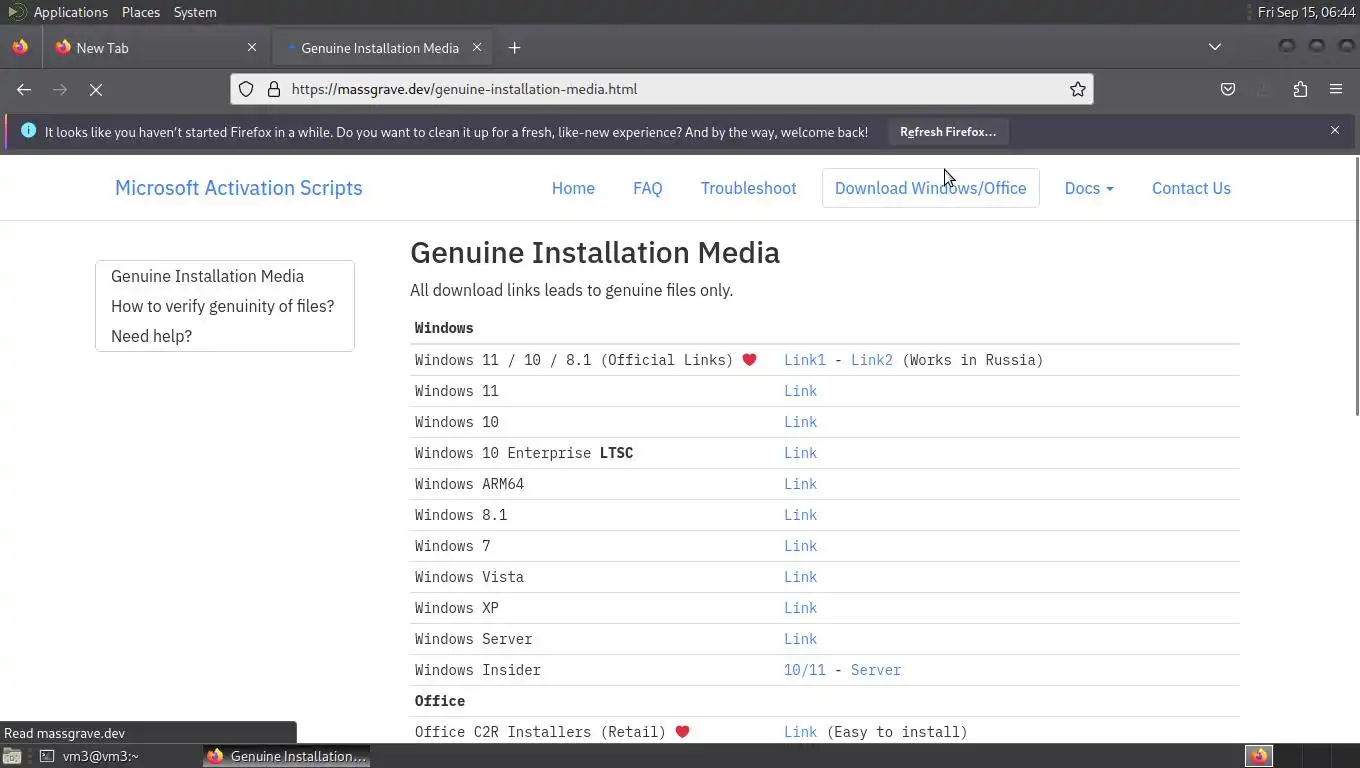This screenshot has width=1360, height=768.
Task: Click the Genuine Installation Media page heading
Action: pos(595,252)
